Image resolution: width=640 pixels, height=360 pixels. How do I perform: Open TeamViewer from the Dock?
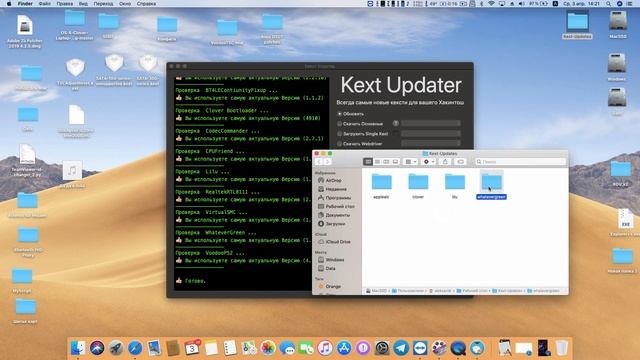pyautogui.click(x=420, y=348)
